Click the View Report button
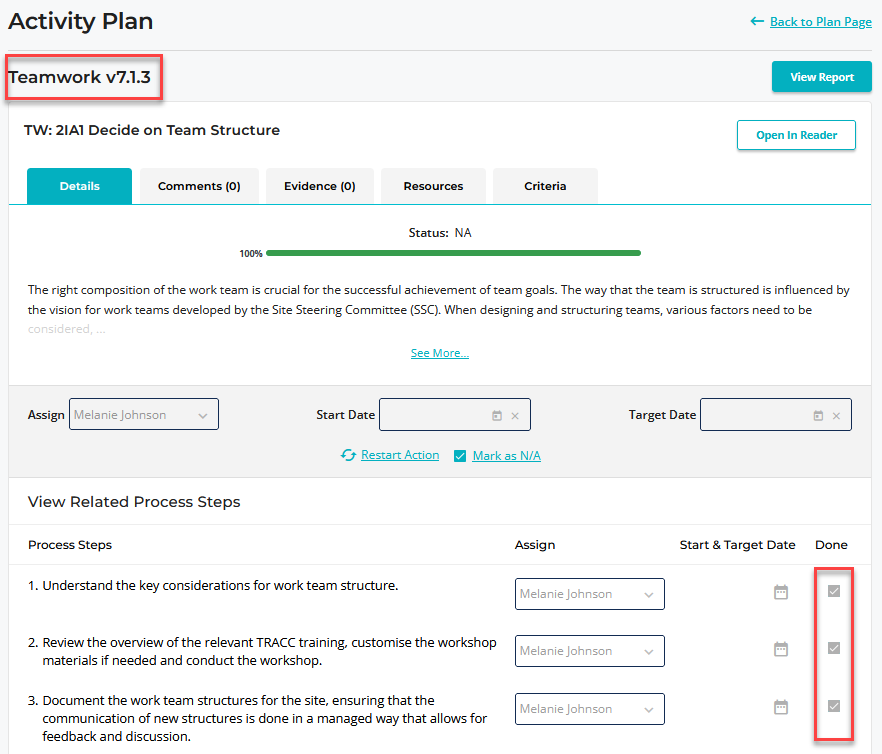Image resolution: width=882 pixels, height=754 pixels. click(822, 77)
